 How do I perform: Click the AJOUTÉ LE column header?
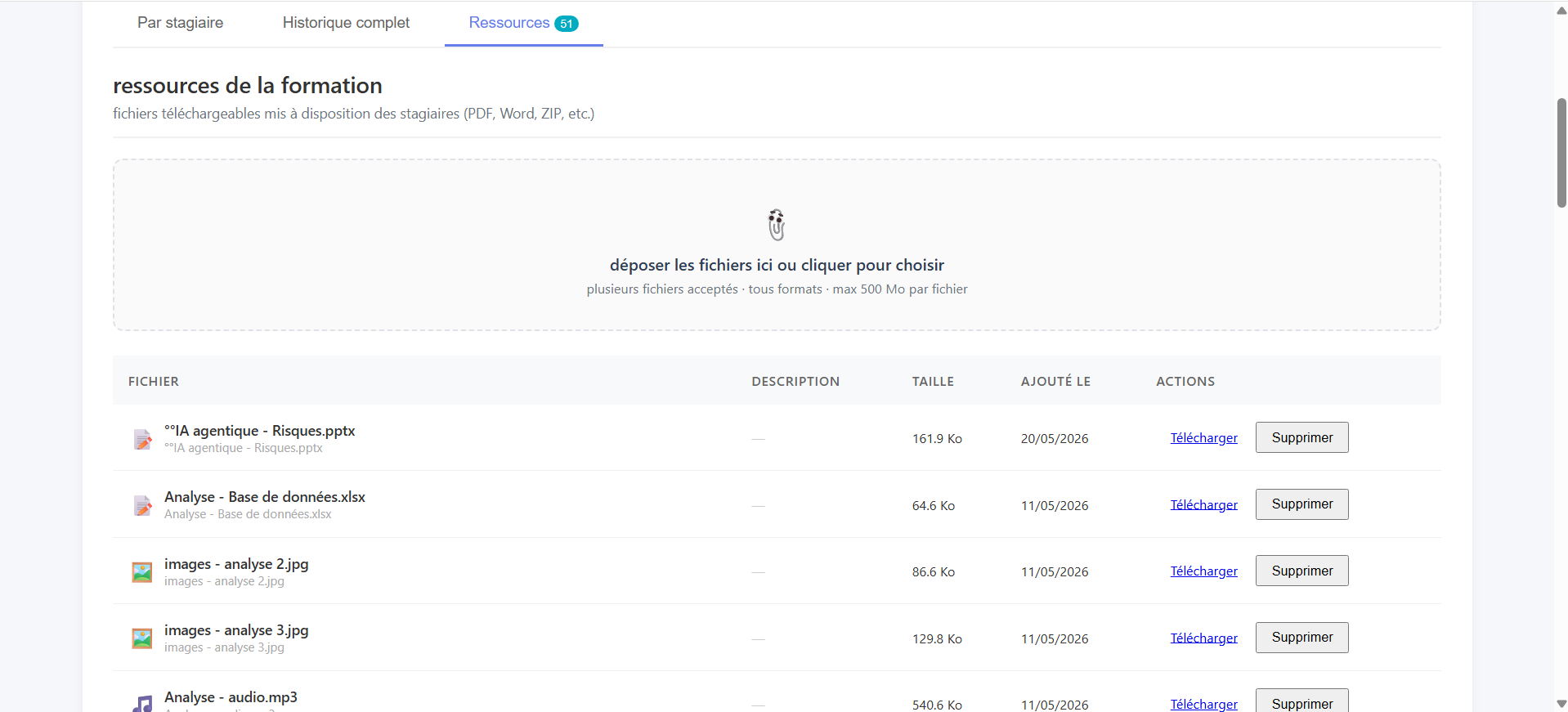point(1055,382)
